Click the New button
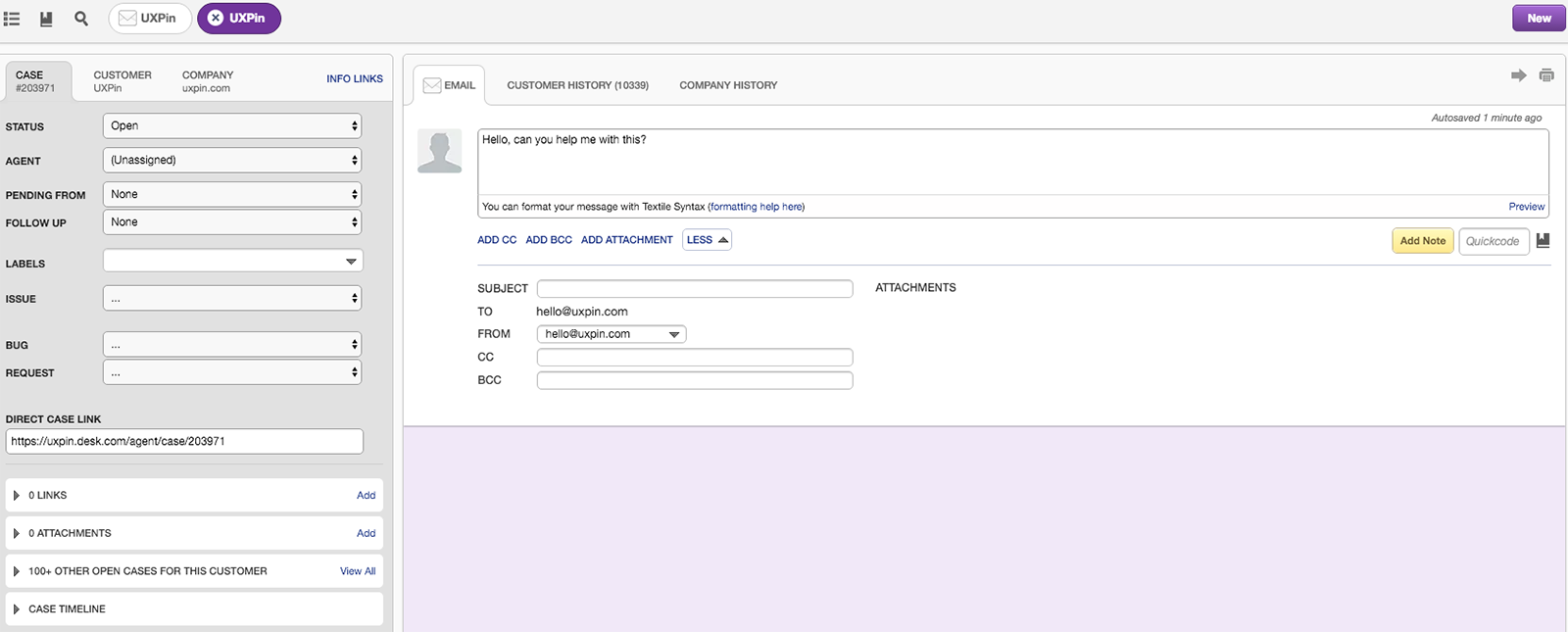 1539,18
